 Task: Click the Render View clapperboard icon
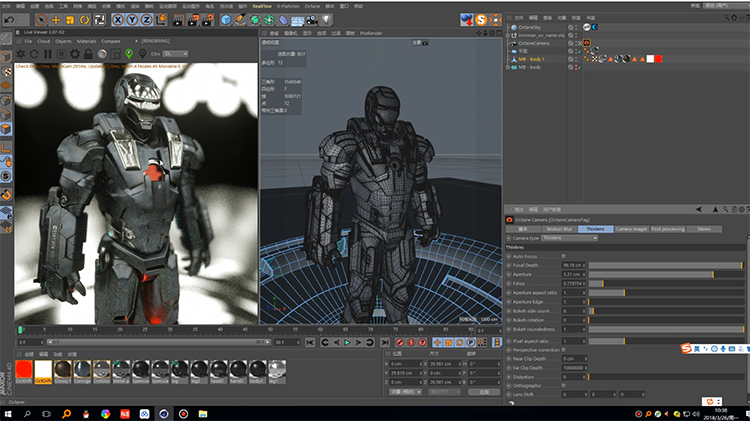pos(178,20)
